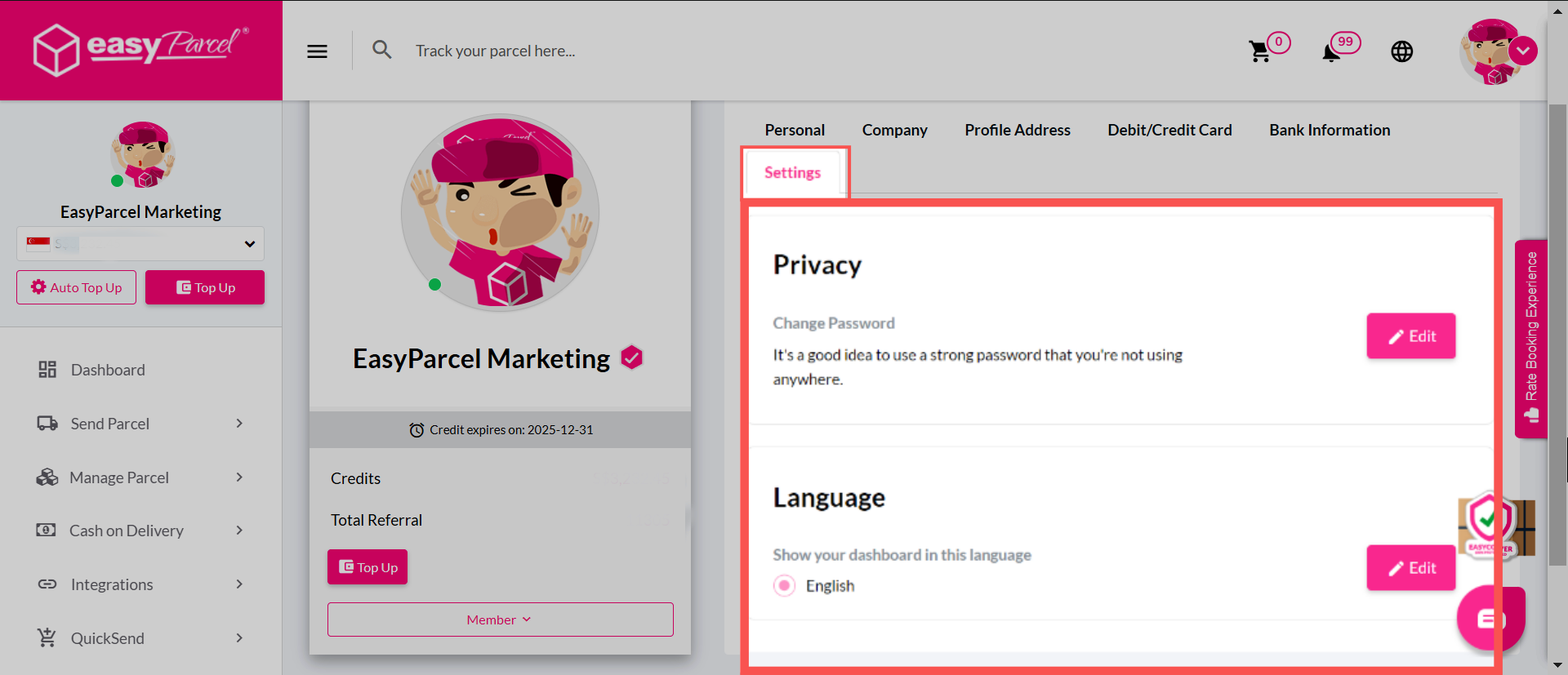Click Top Up button in profile card
Image resolution: width=1568 pixels, height=675 pixels.
click(x=367, y=567)
